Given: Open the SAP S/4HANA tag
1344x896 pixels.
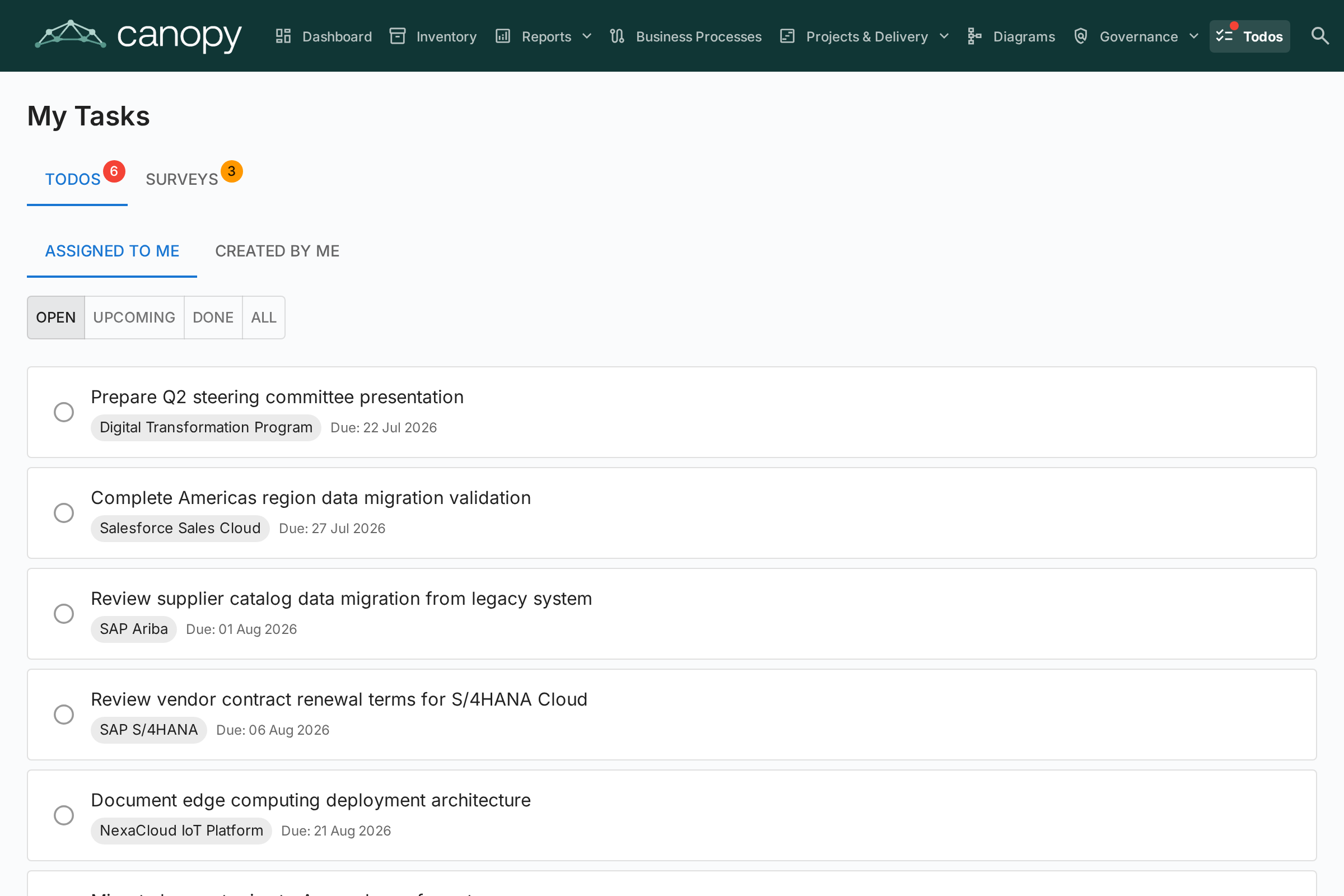Looking at the screenshot, I should pos(148,730).
